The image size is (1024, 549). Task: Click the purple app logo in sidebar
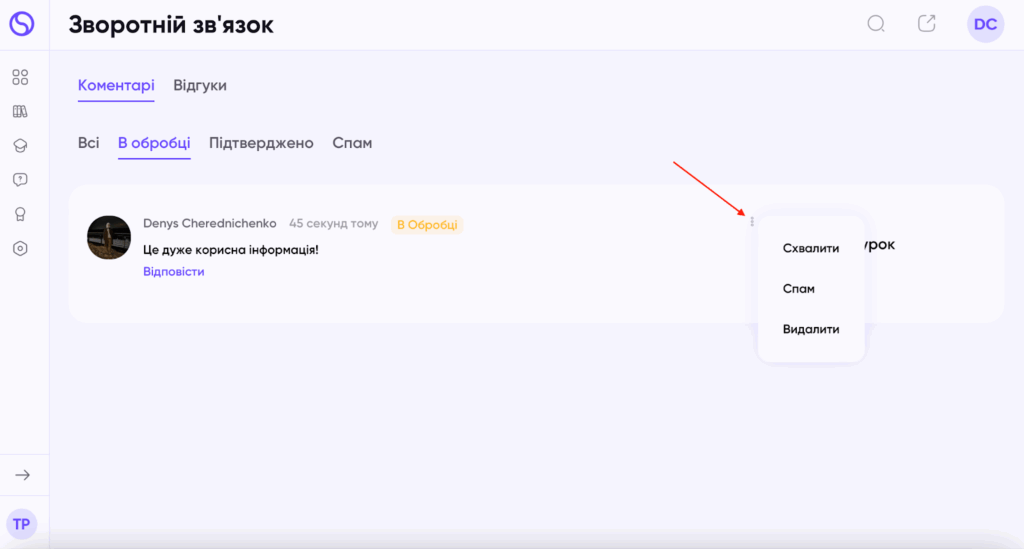[x=21, y=24]
